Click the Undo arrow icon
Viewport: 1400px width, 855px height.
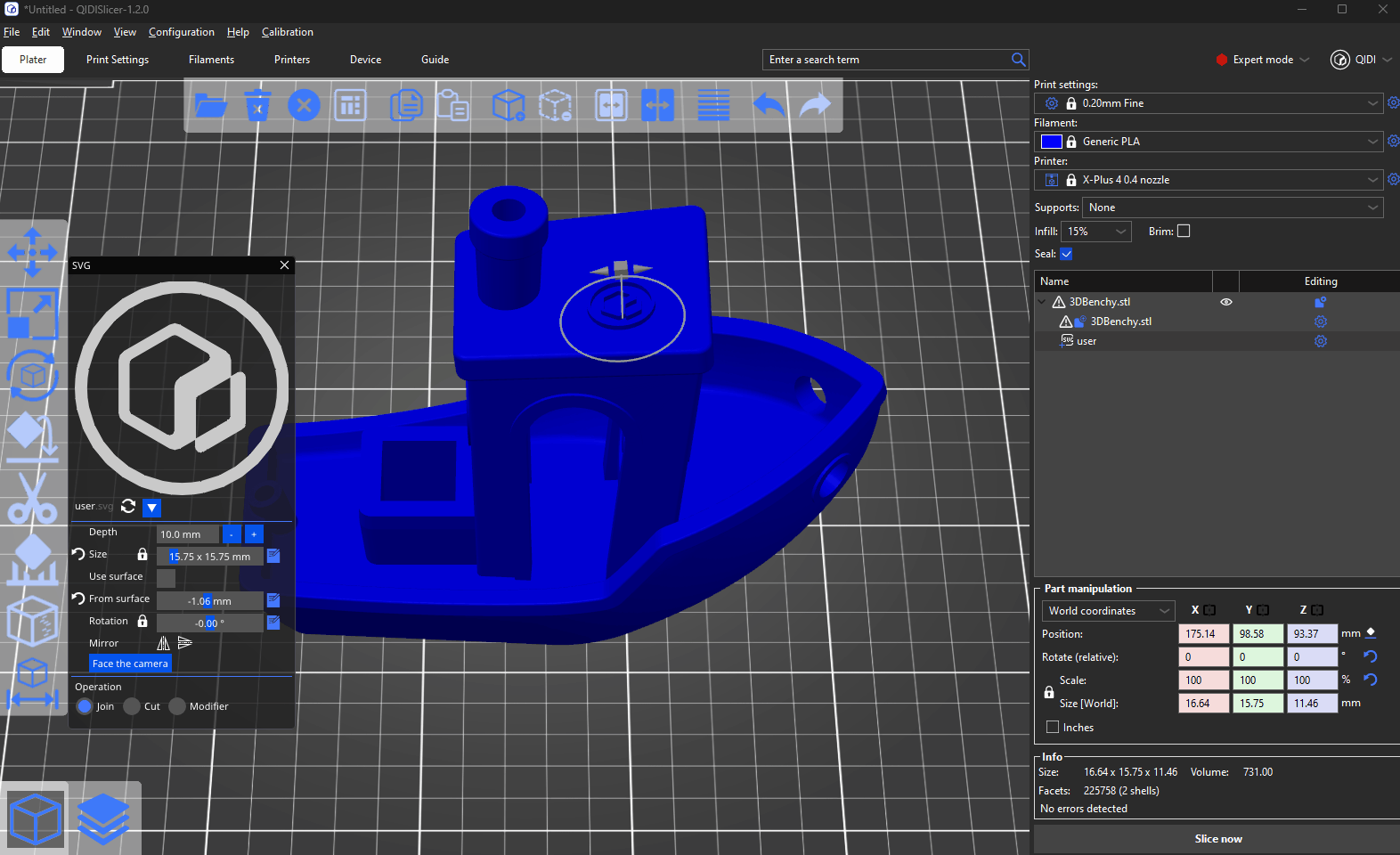769,105
